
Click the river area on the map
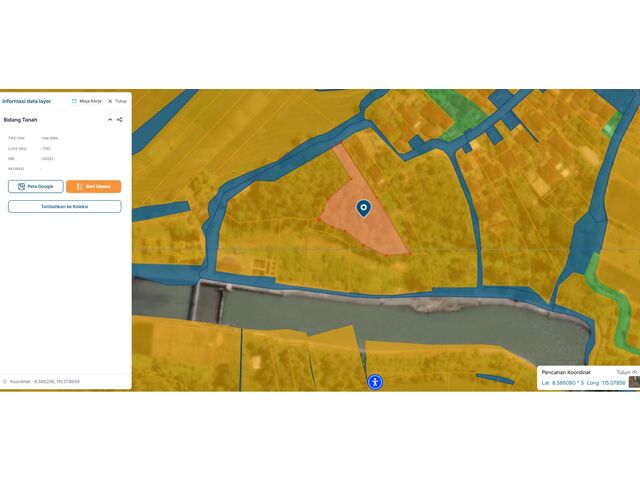coord(400,318)
